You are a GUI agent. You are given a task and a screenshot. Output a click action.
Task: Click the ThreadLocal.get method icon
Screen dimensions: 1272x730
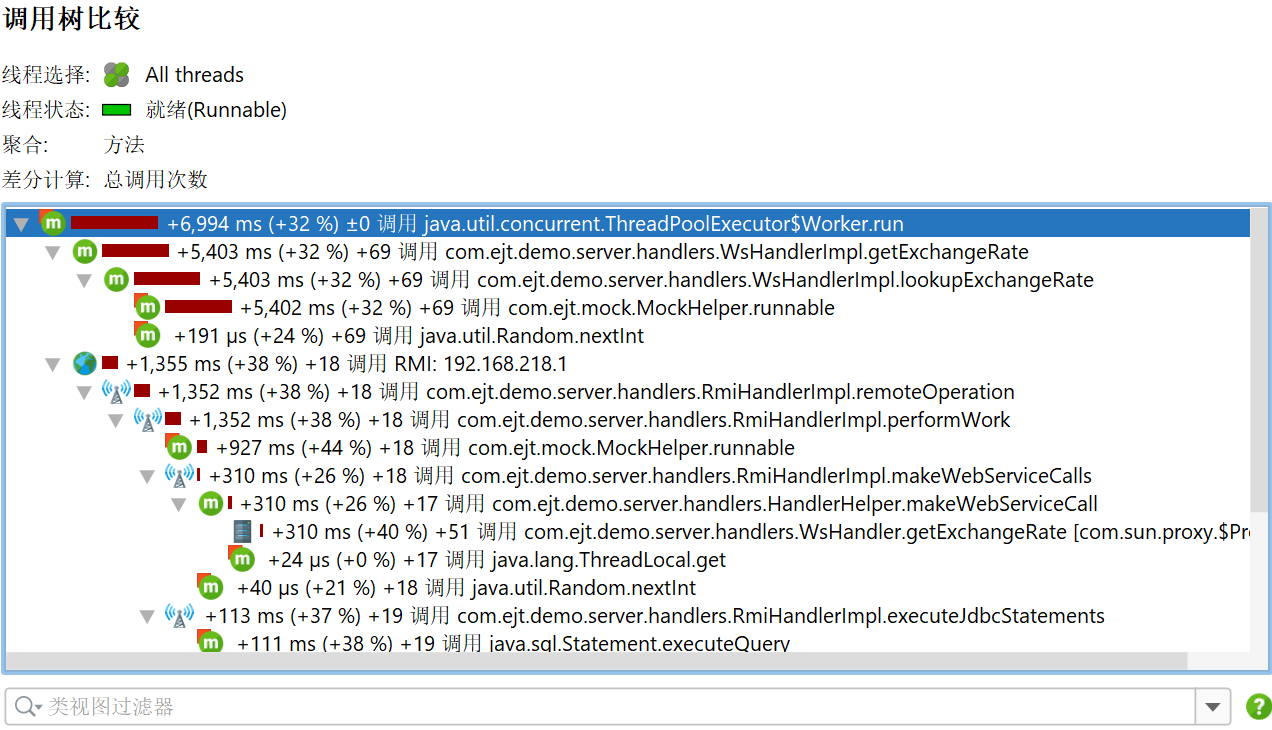(241, 559)
